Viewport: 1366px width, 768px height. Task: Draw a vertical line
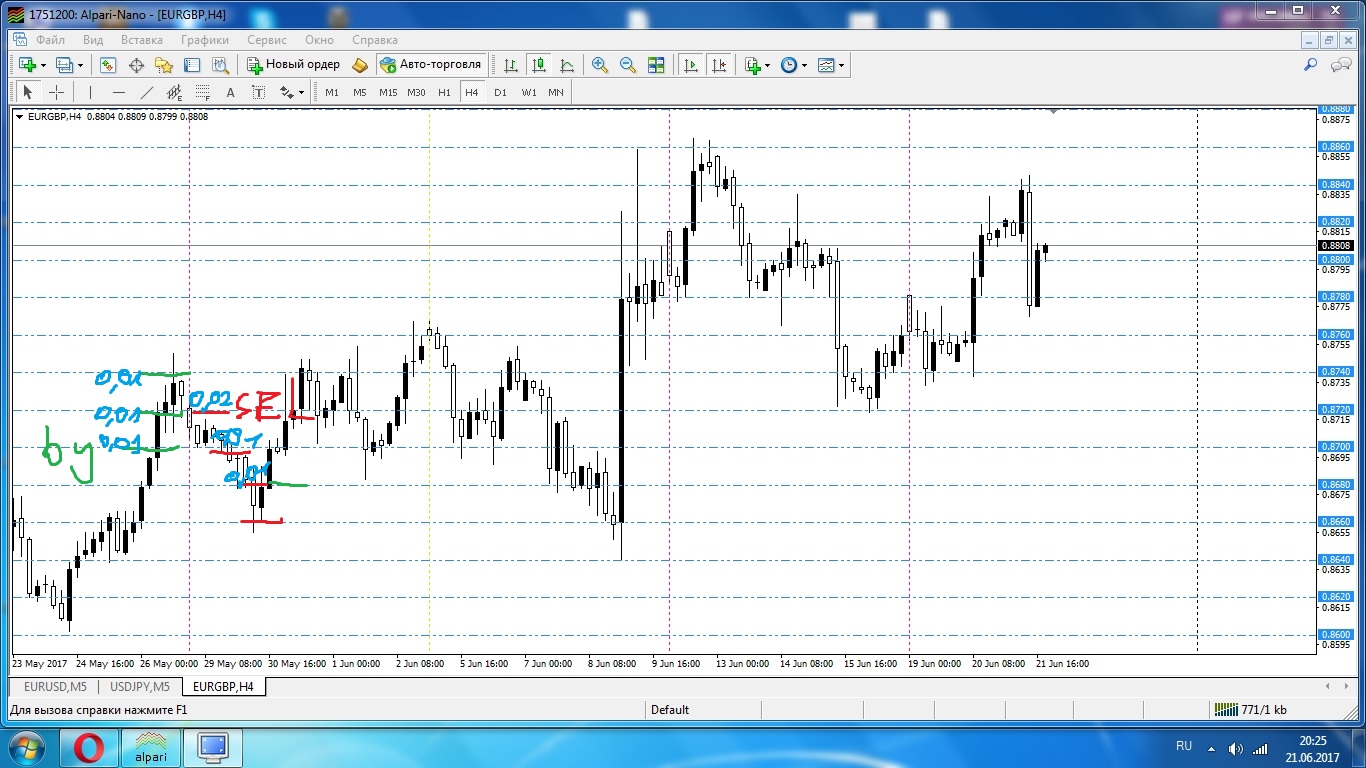(x=90, y=92)
